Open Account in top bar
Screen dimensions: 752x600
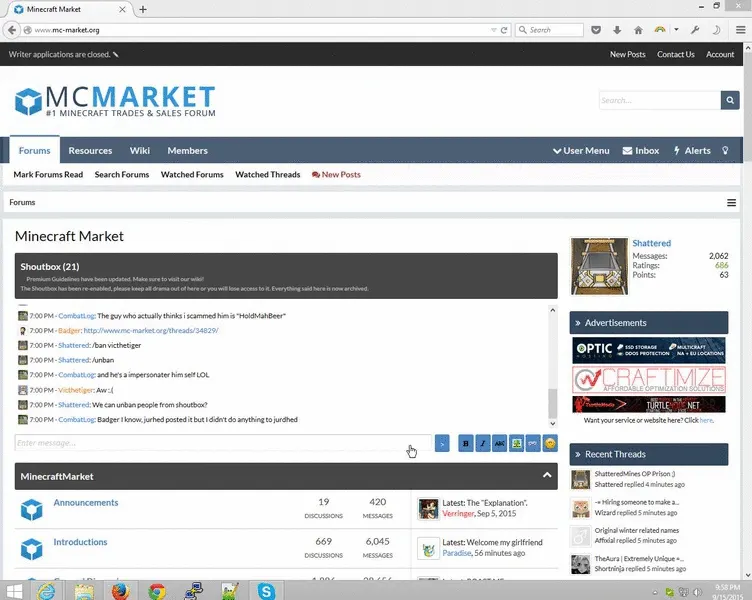(x=720, y=54)
